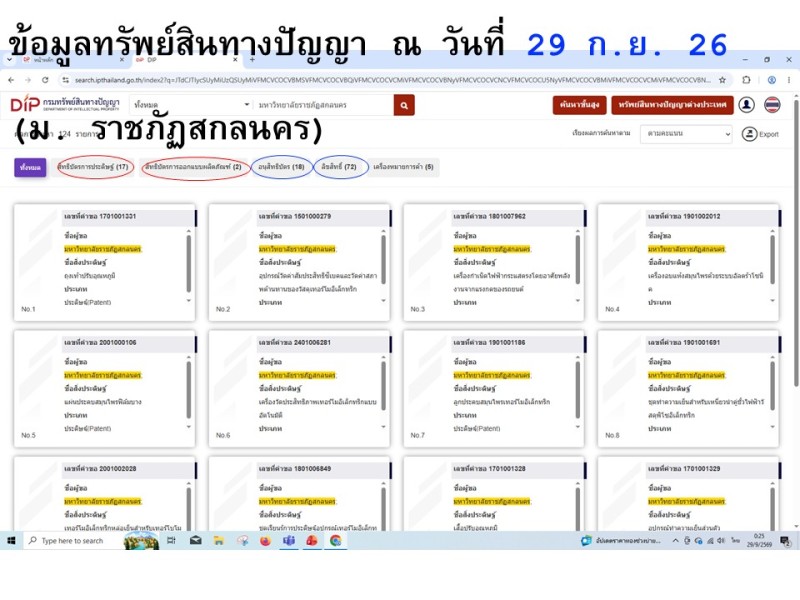Click the browser forward arrow

click(28, 80)
